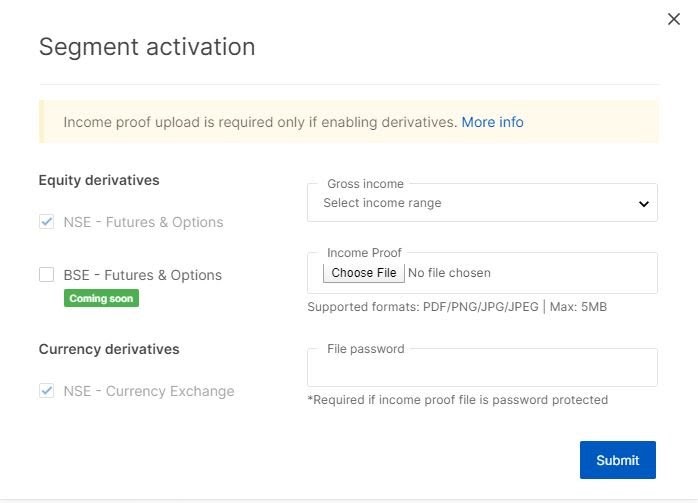The image size is (698, 503).
Task: Submit the segment activation form
Action: click(x=617, y=460)
